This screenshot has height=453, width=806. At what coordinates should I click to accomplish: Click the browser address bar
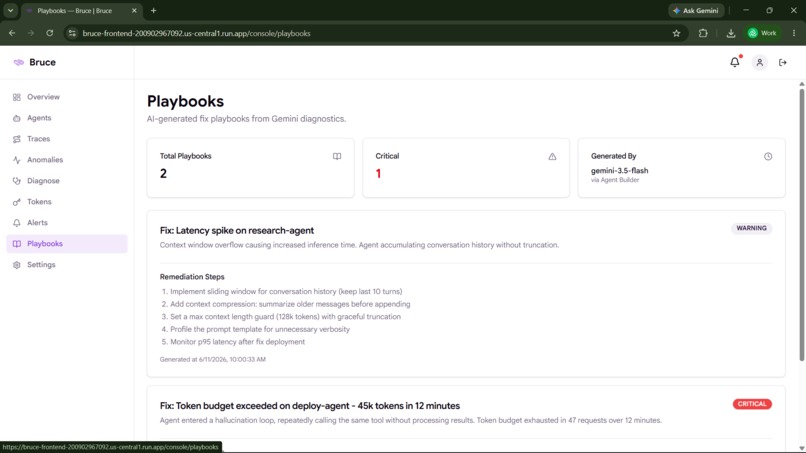pyautogui.click(x=375, y=33)
